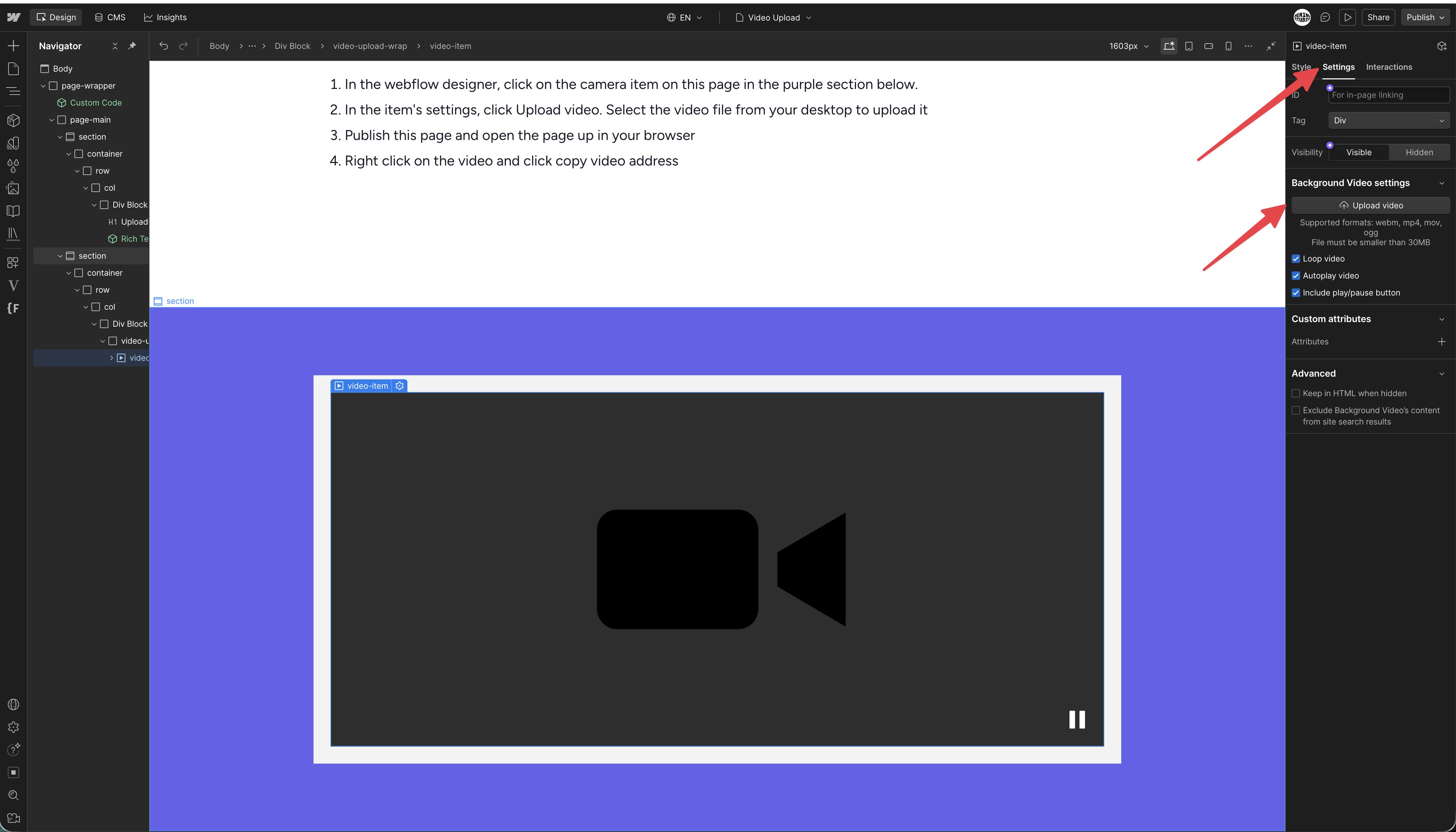This screenshot has height=832, width=1456.
Task: Click the Share button
Action: [x=1378, y=17]
